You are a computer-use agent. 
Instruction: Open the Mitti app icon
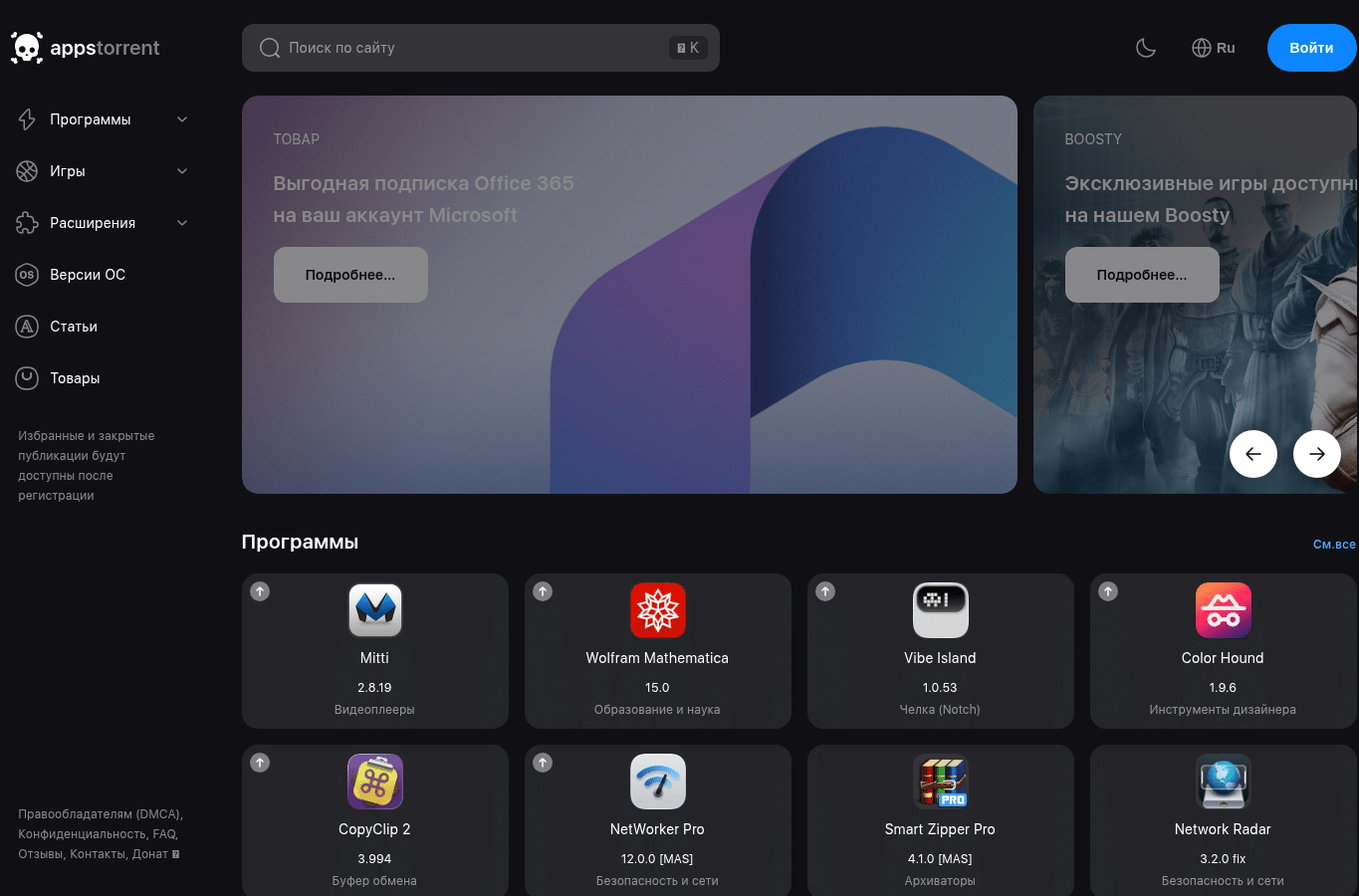point(375,610)
